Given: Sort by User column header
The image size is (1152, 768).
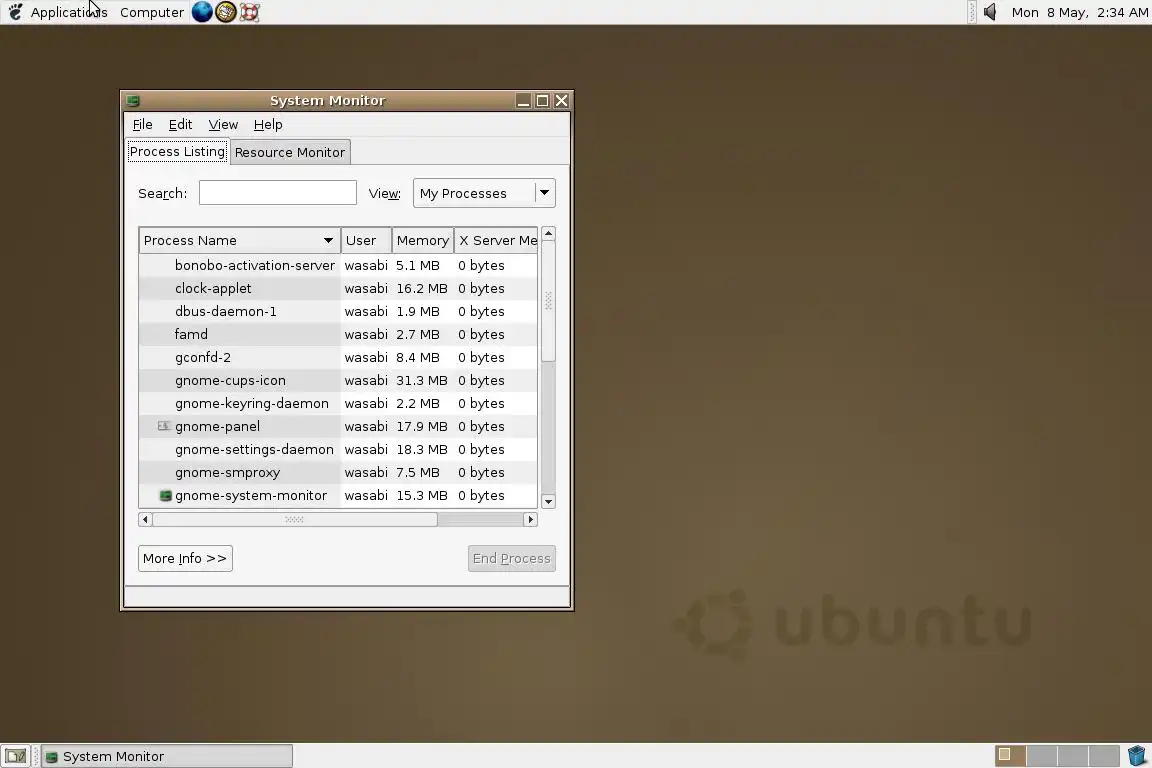Looking at the screenshot, I should pos(366,240).
